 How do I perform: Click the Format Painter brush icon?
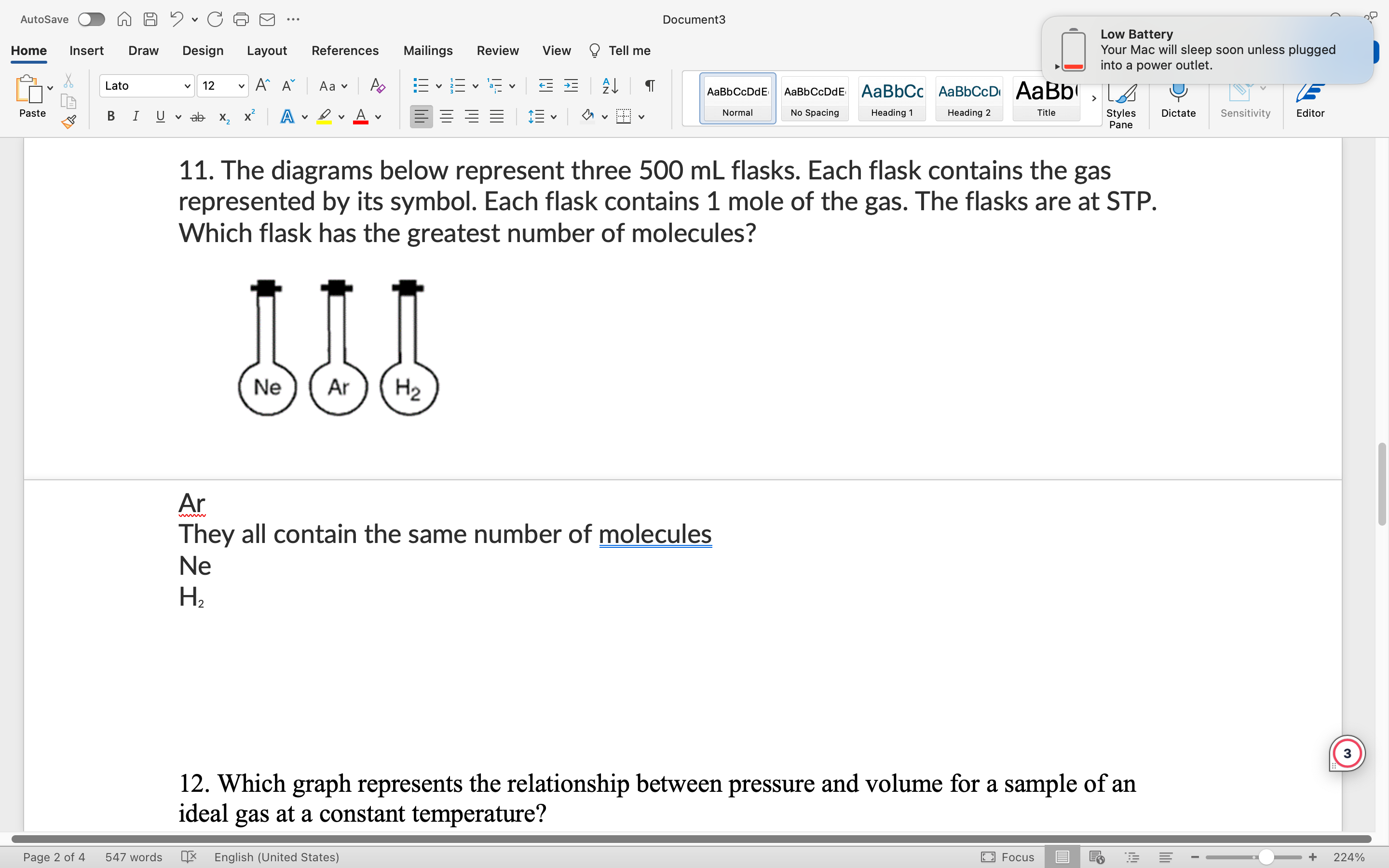[69, 122]
